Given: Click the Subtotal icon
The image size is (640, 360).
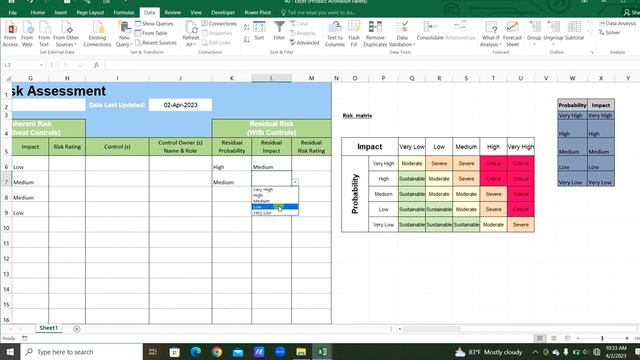Looking at the screenshot, I should [574, 31].
